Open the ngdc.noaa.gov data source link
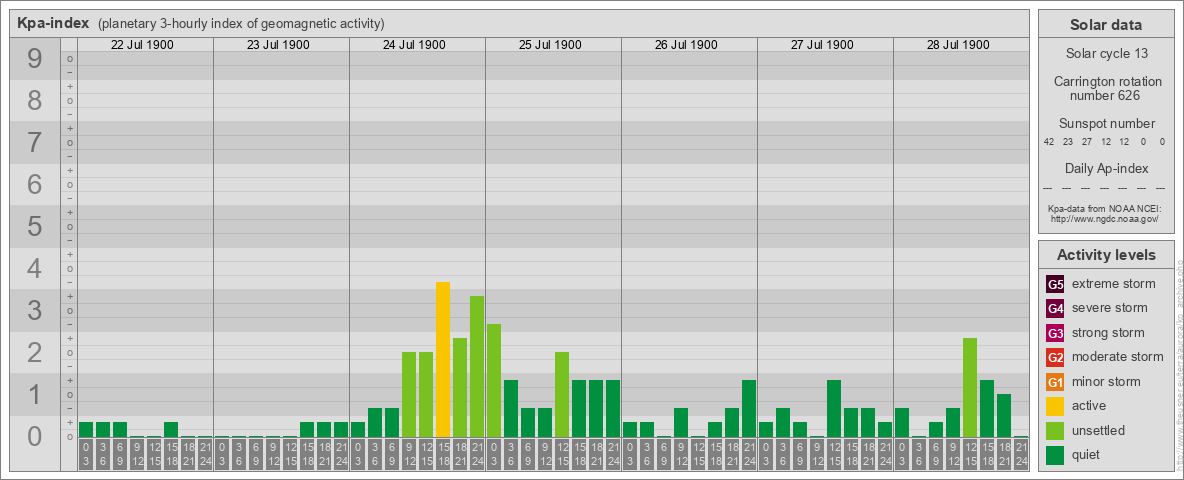Viewport: 1184px width, 480px height. point(1103,218)
